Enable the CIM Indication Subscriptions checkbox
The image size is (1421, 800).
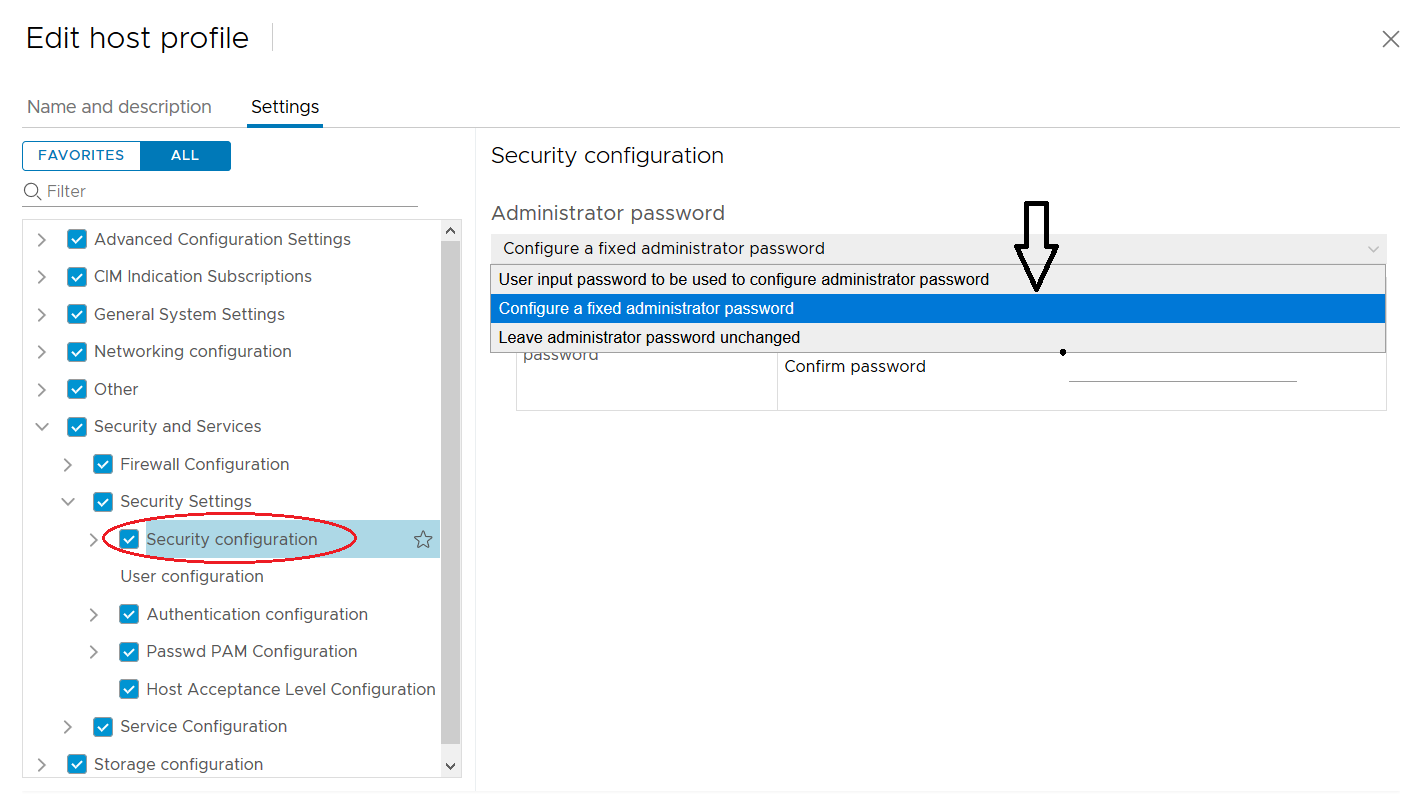(x=77, y=276)
